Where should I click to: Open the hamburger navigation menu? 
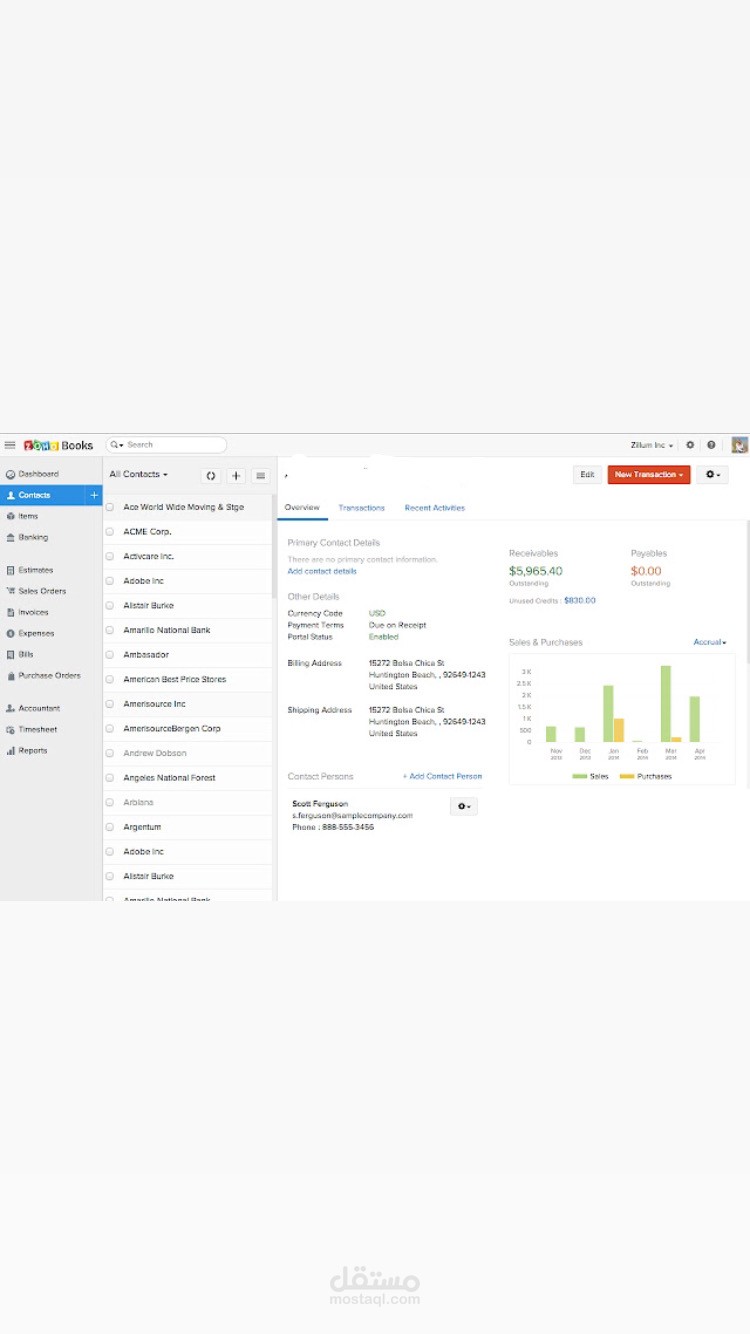pyautogui.click(x=10, y=445)
